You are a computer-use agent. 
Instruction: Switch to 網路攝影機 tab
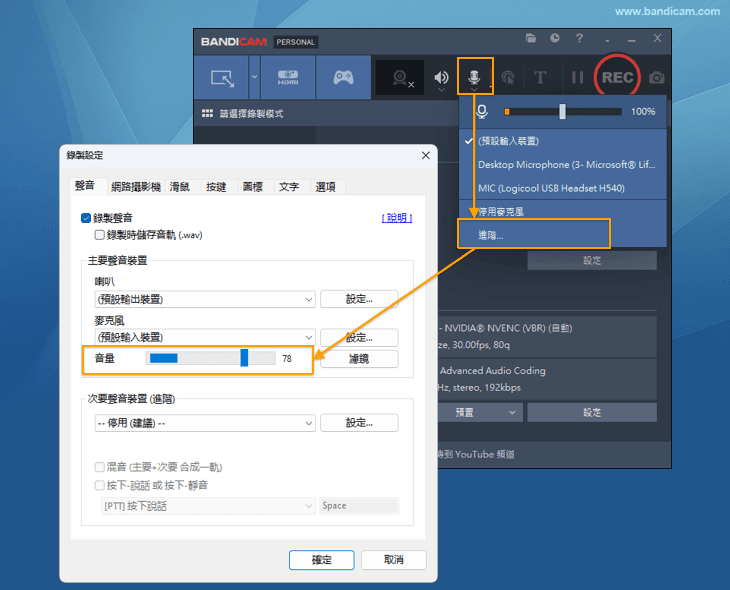pyautogui.click(x=136, y=187)
